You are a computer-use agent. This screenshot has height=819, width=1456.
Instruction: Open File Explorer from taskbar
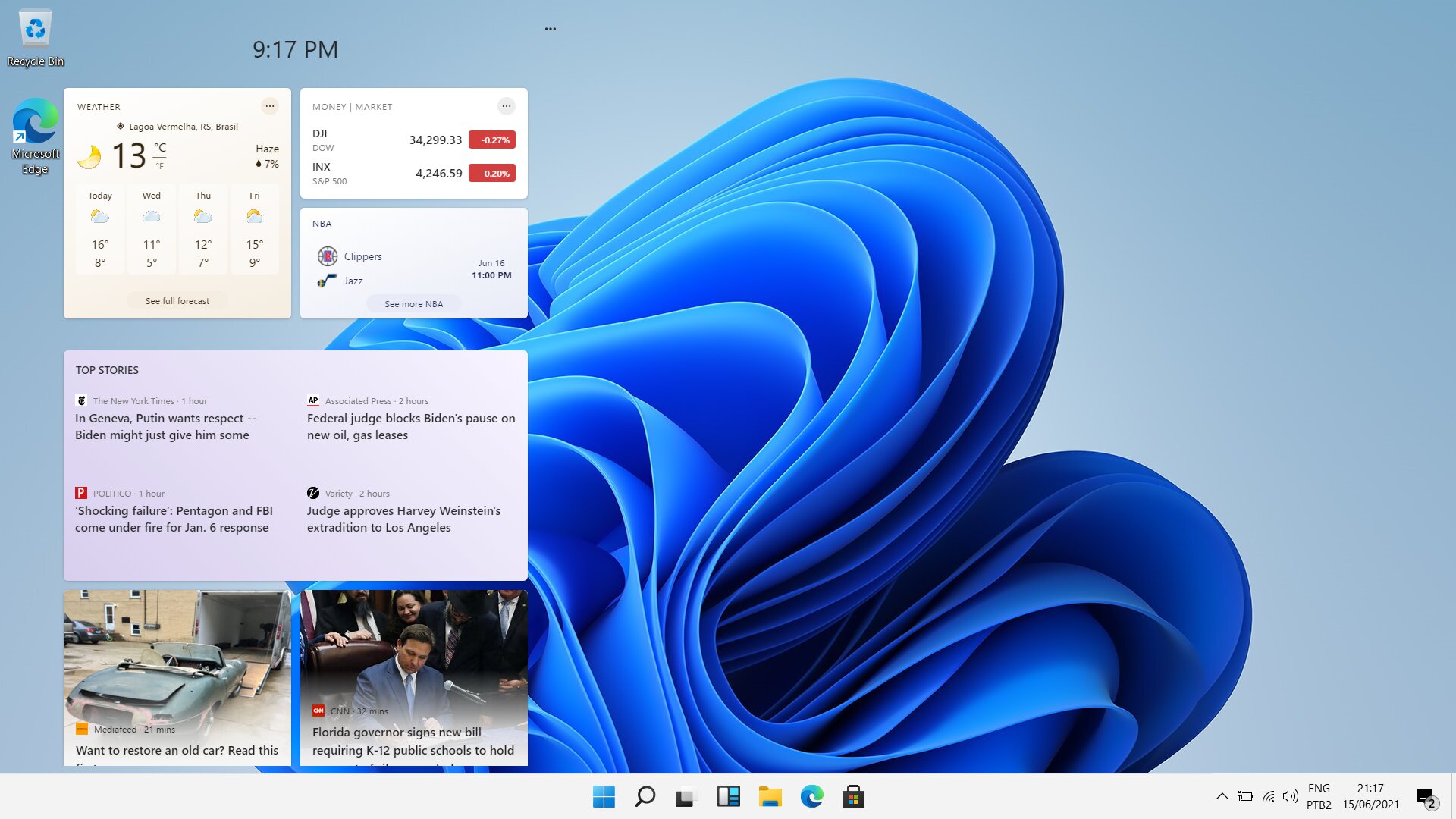point(770,796)
